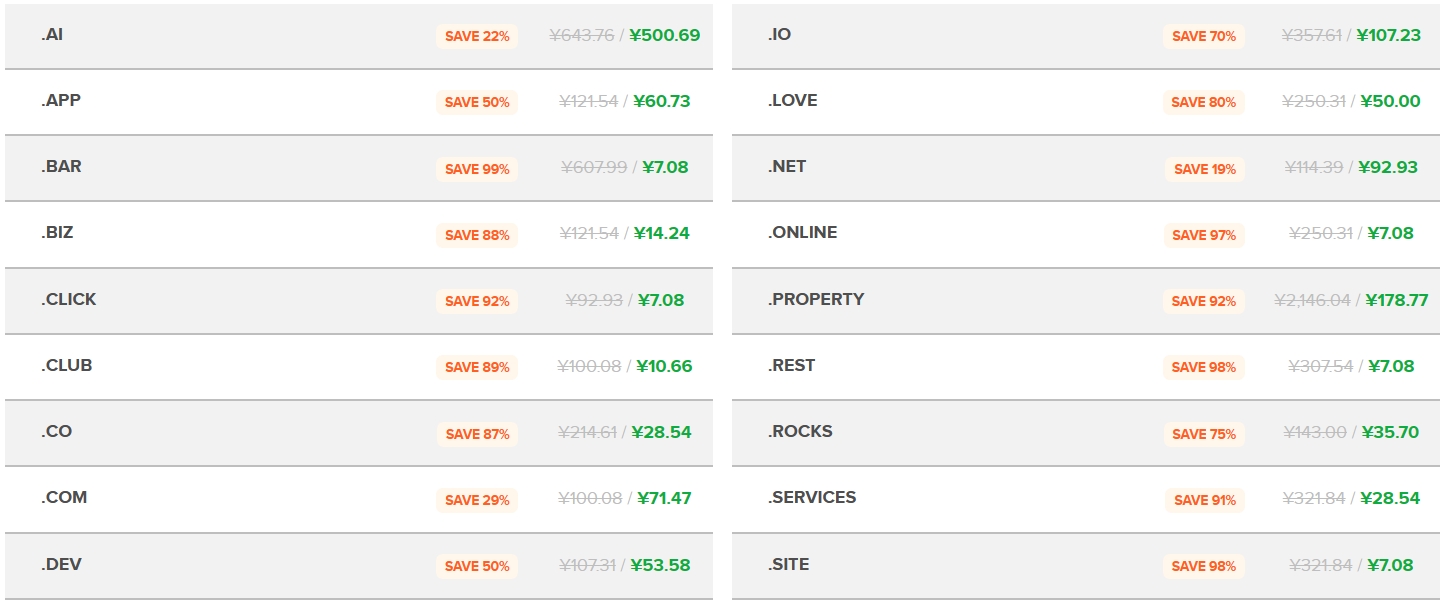
Task: Click the SAVE 75% badge for .ROCKS
Action: coord(1204,434)
